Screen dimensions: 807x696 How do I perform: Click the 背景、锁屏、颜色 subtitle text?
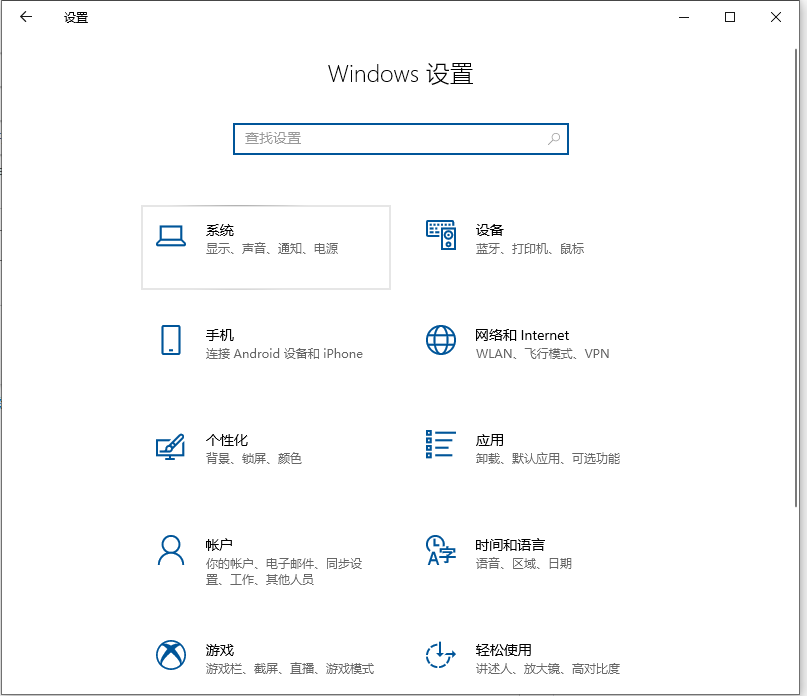[x=253, y=459]
